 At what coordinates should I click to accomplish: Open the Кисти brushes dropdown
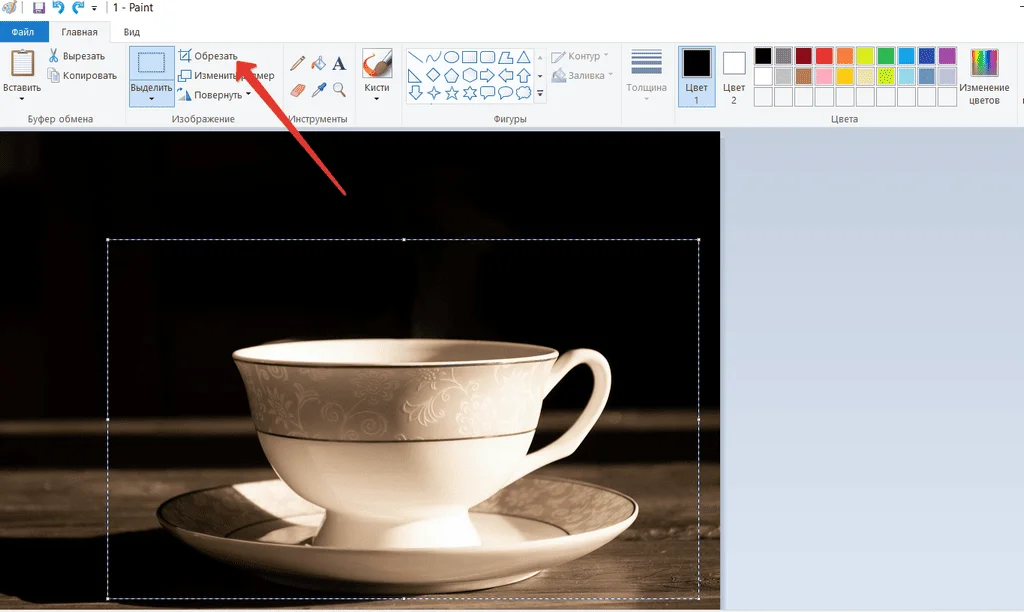pos(377,99)
